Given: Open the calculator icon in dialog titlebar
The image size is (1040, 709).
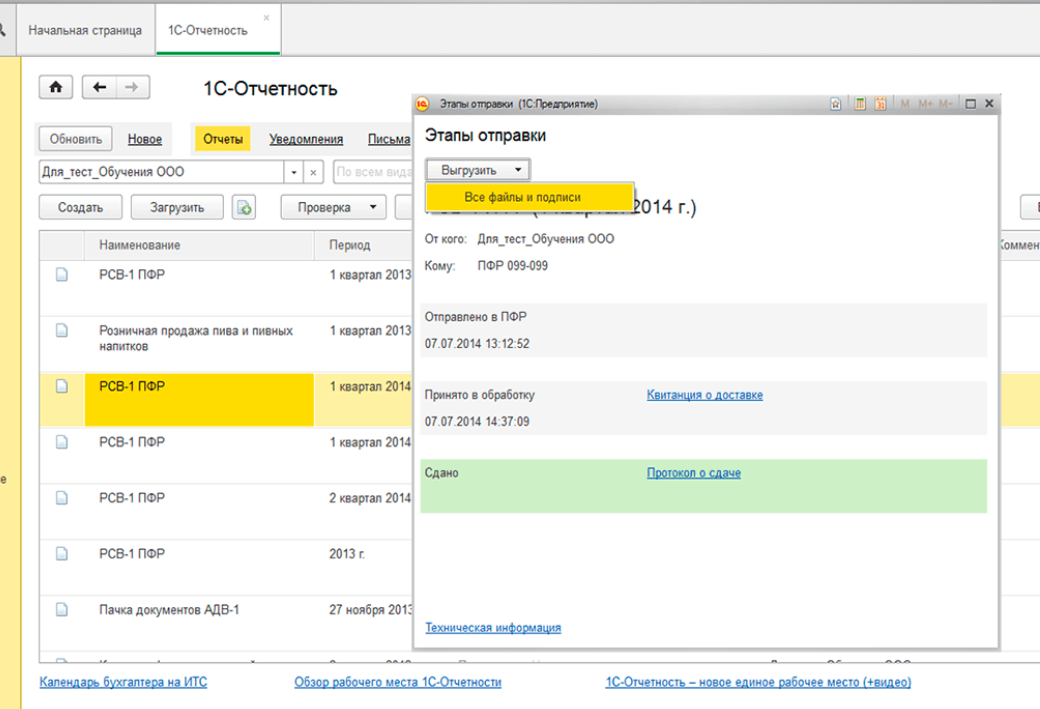Looking at the screenshot, I should click(x=860, y=104).
